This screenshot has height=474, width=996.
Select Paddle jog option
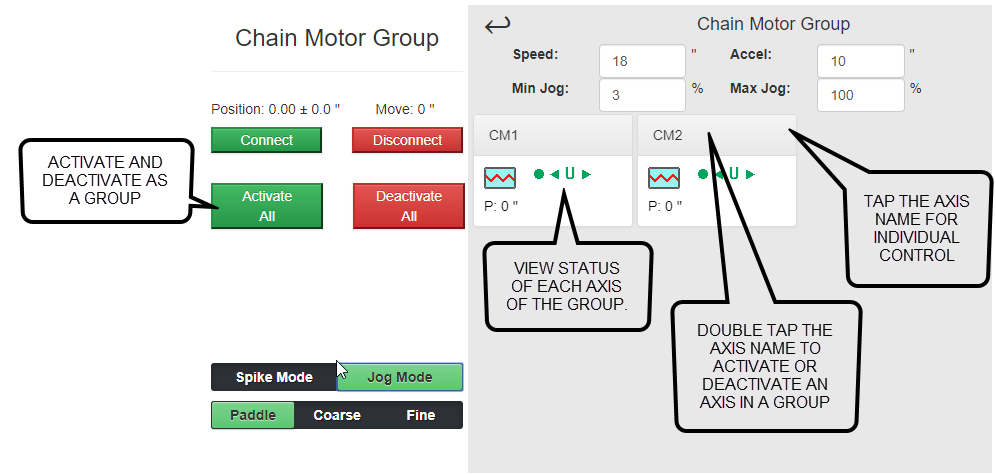(x=253, y=415)
